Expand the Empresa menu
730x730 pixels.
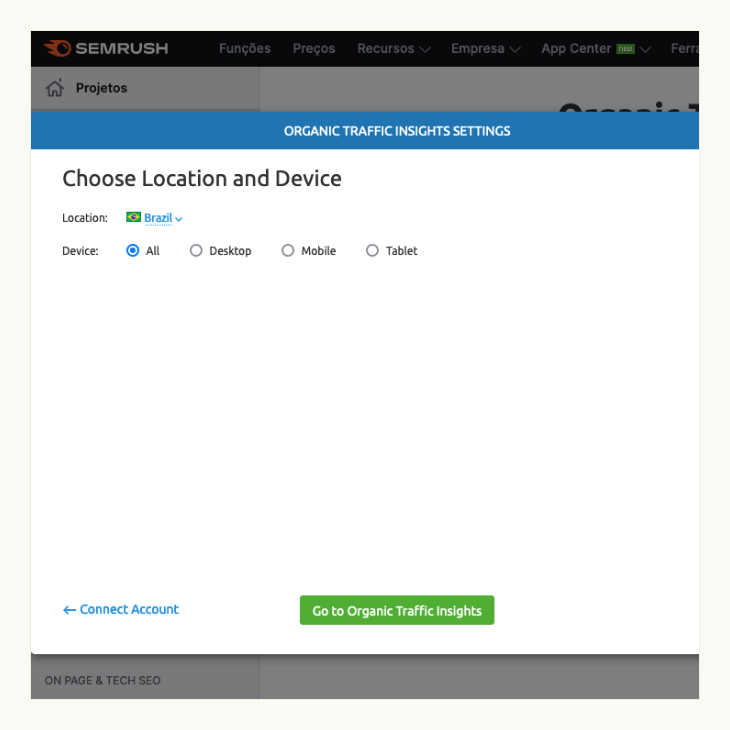point(485,48)
